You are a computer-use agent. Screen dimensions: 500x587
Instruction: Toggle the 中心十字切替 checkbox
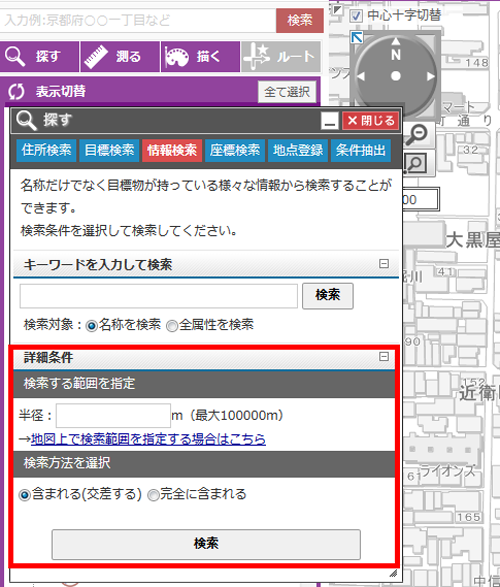tap(356, 16)
